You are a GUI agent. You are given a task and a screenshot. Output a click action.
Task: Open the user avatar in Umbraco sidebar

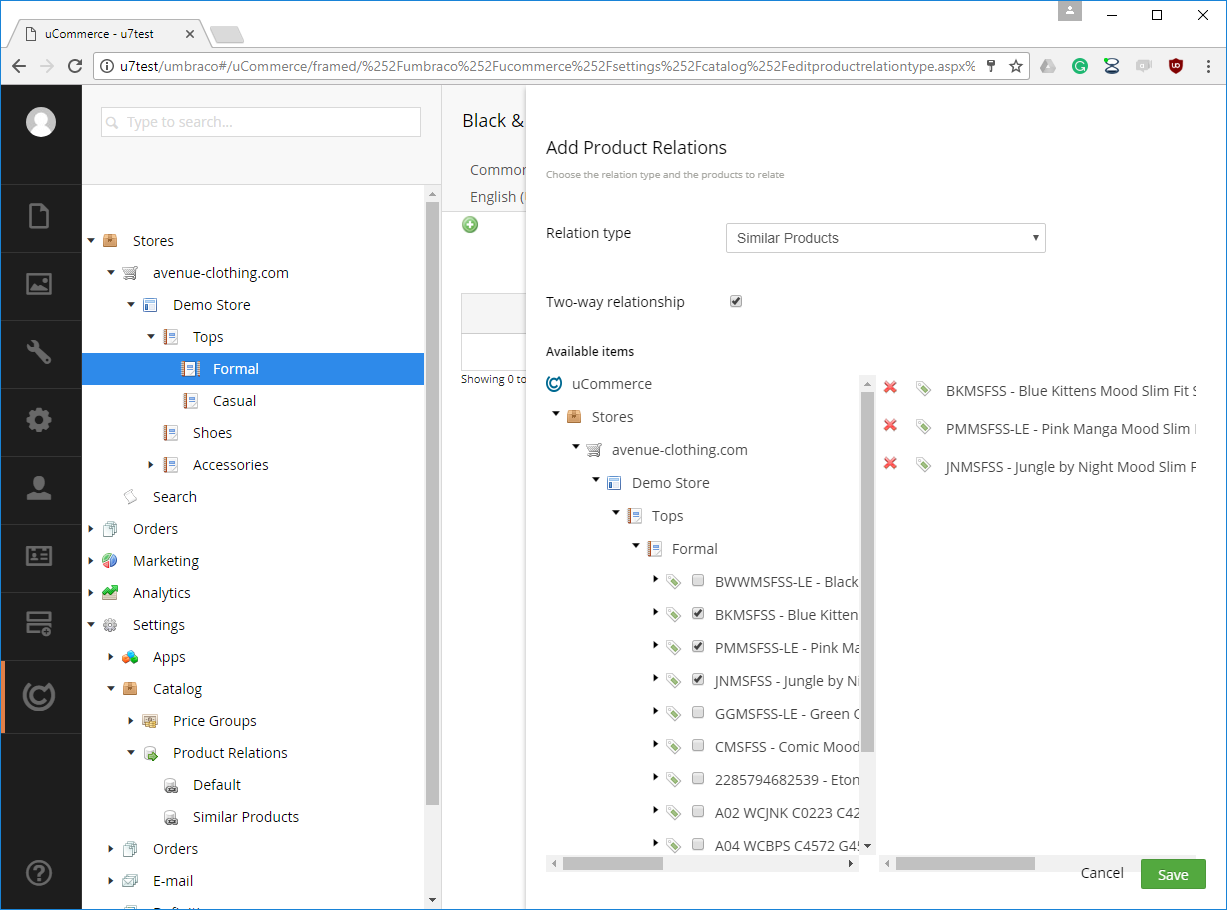point(41,122)
